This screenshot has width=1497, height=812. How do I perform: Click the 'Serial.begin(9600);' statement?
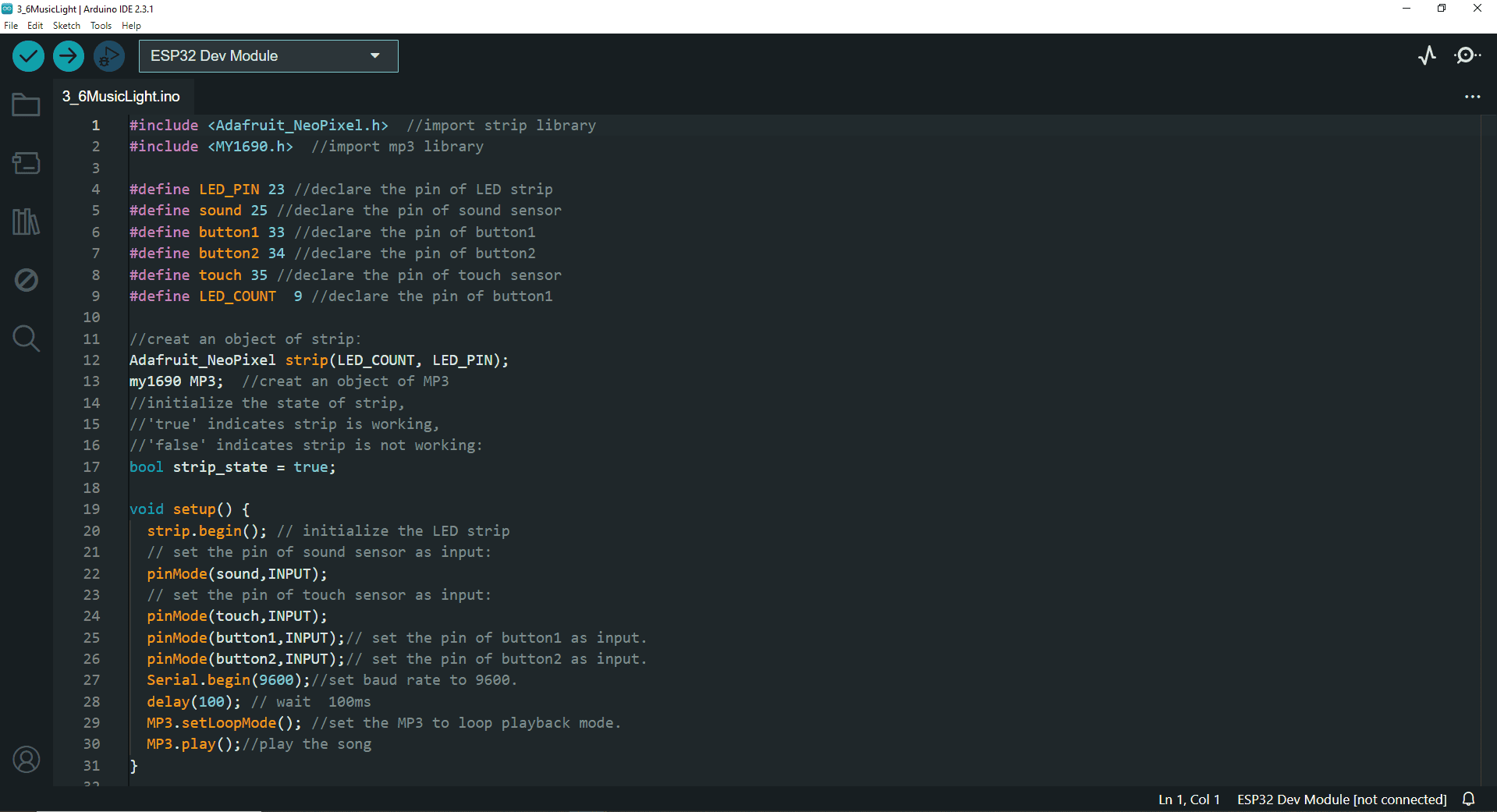coord(229,680)
